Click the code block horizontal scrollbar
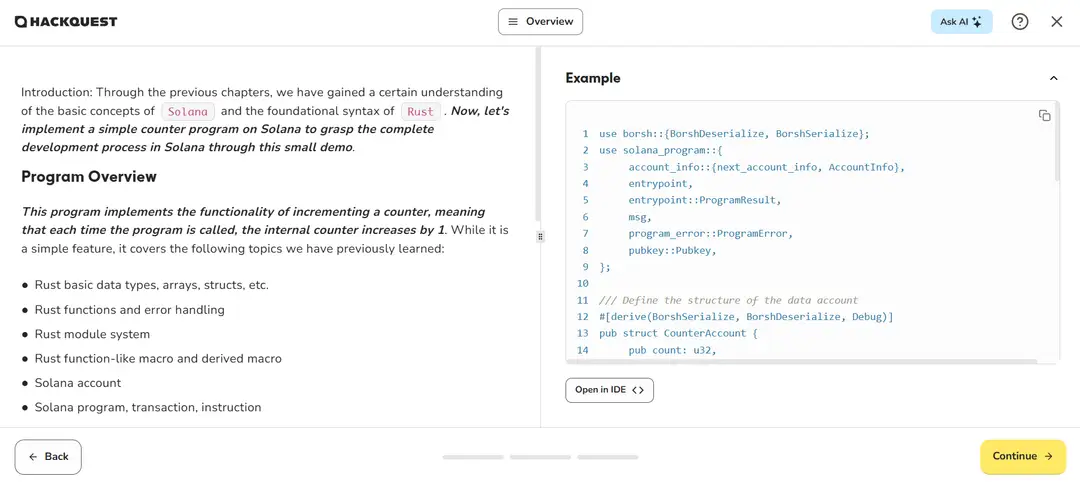Viewport: 1080px width, 482px height. point(802,361)
